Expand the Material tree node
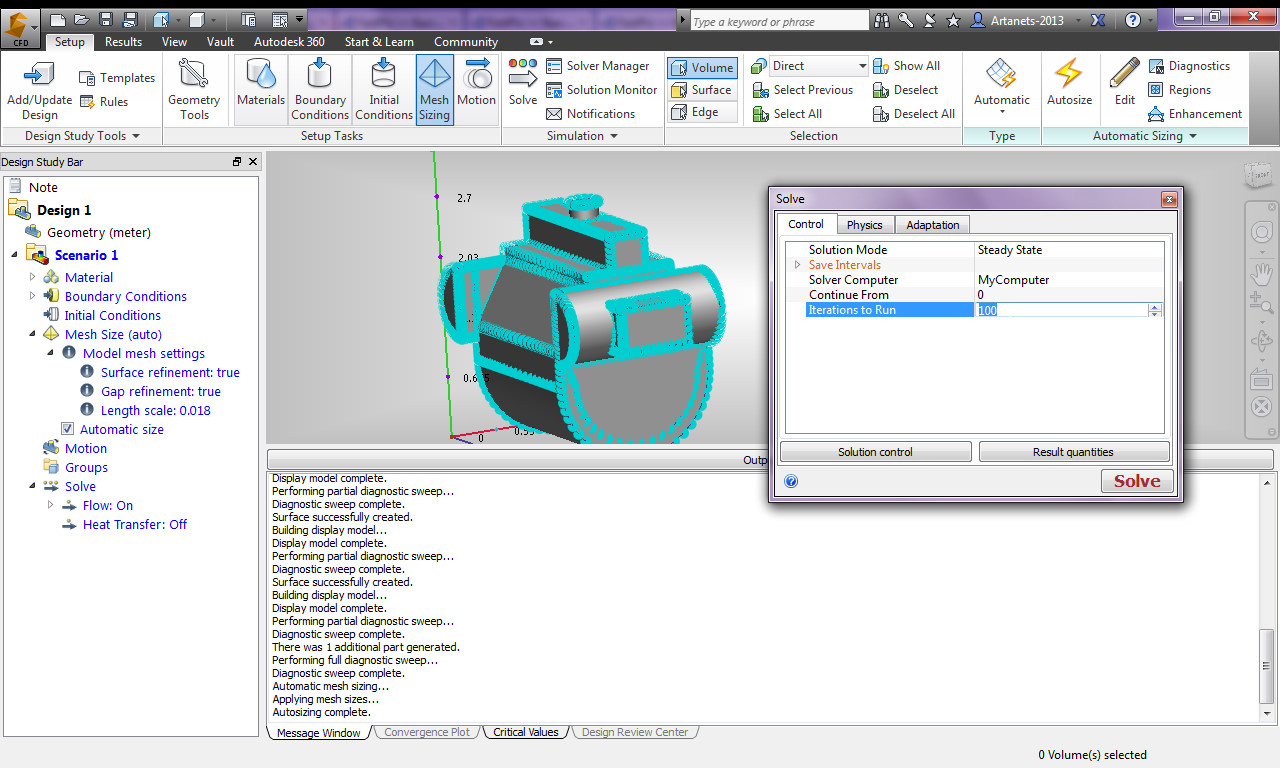Image resolution: width=1280 pixels, height=768 pixels. 32,277
